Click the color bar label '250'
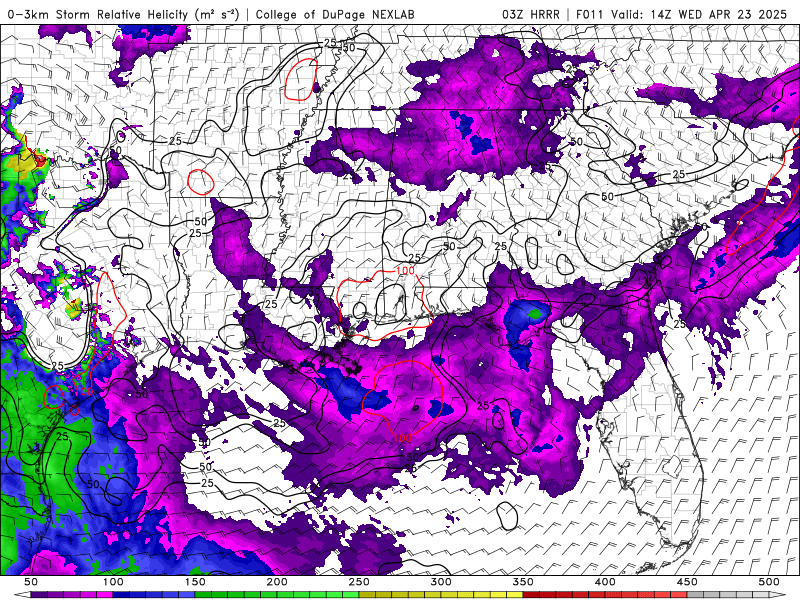The height and width of the screenshot is (600, 800). [359, 582]
